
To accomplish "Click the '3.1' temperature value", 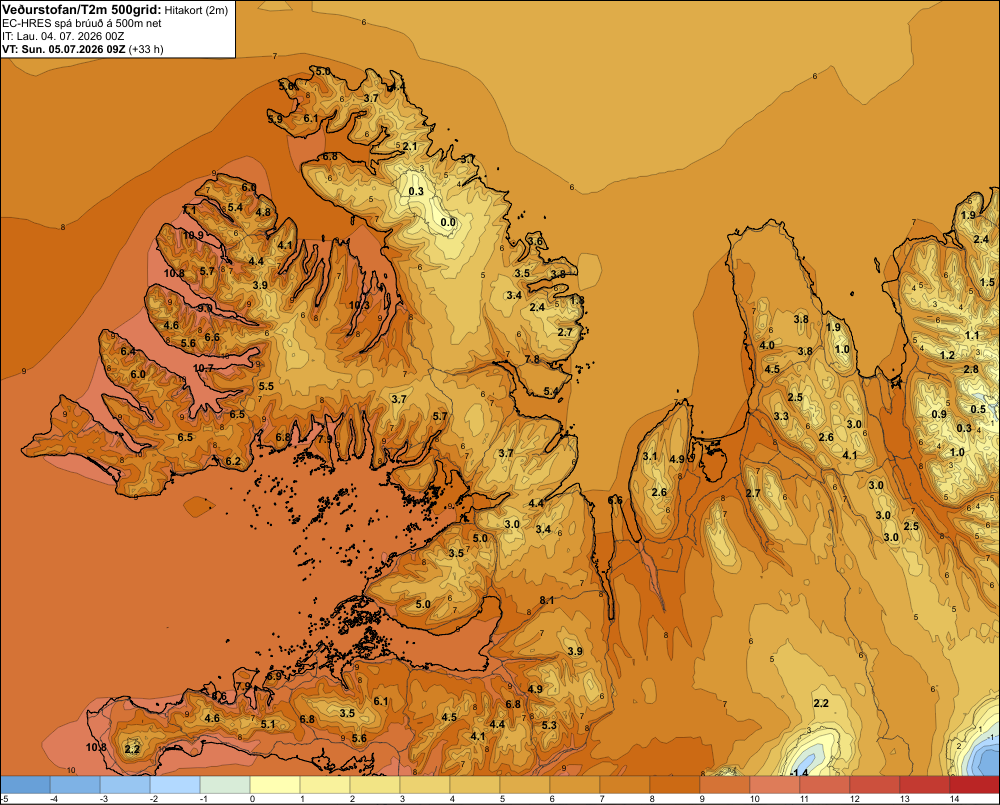I will (649, 456).
